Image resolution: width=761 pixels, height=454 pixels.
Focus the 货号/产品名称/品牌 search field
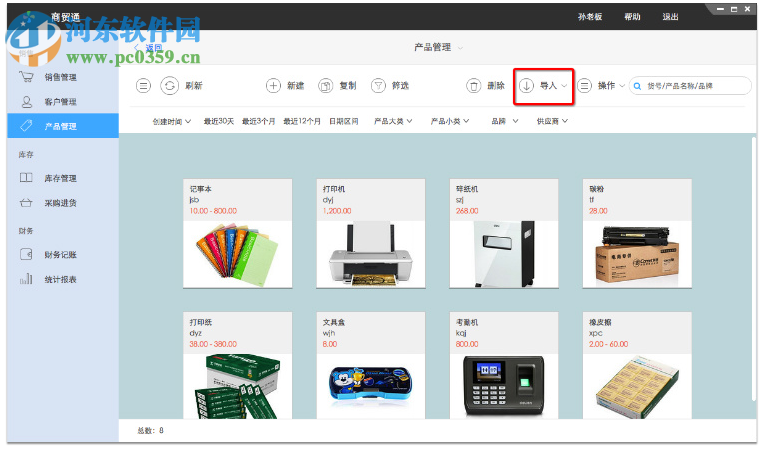[x=690, y=86]
